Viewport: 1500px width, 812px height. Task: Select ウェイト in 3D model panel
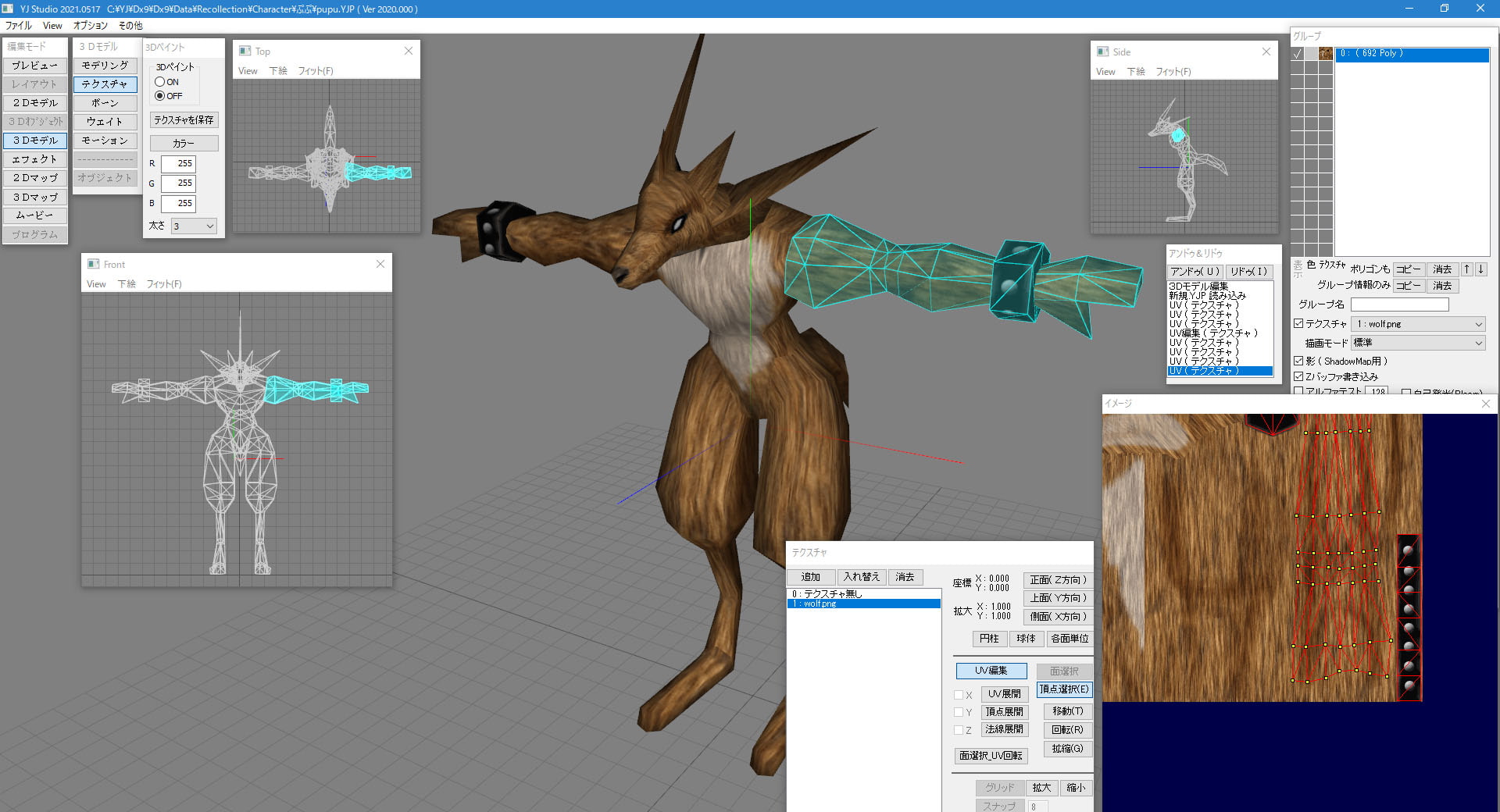(x=105, y=122)
